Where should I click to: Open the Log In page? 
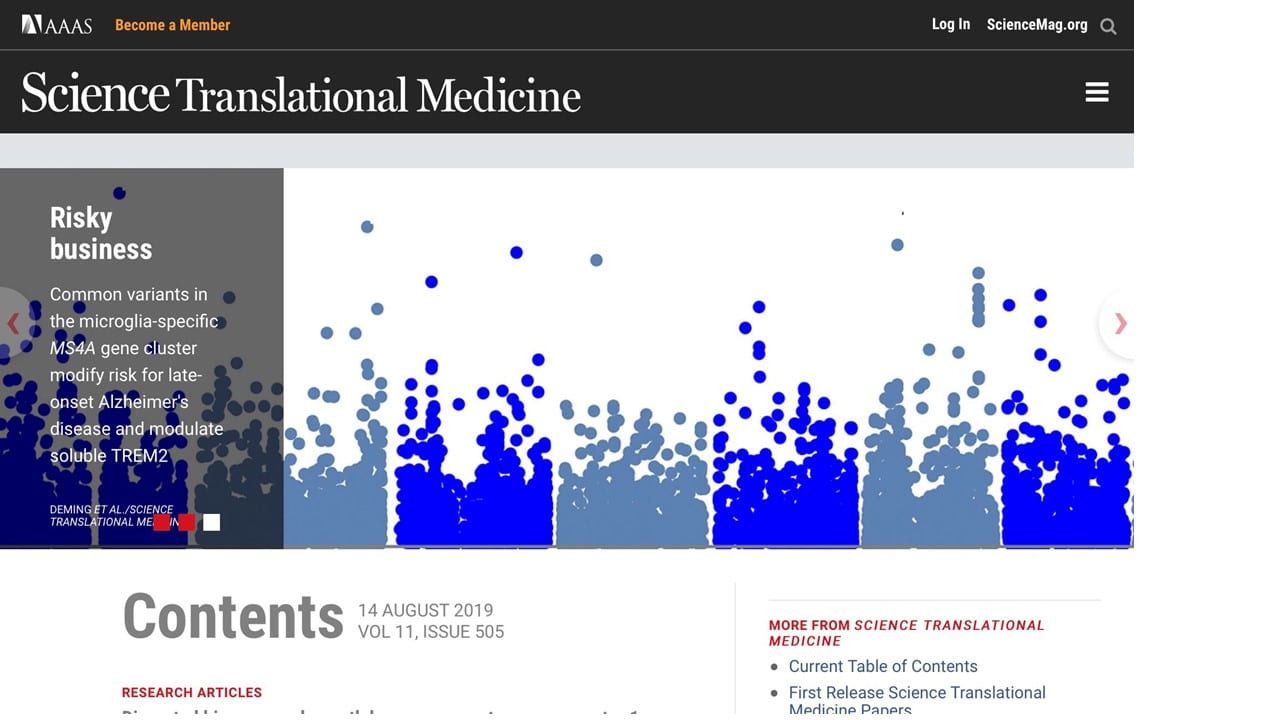(x=951, y=24)
